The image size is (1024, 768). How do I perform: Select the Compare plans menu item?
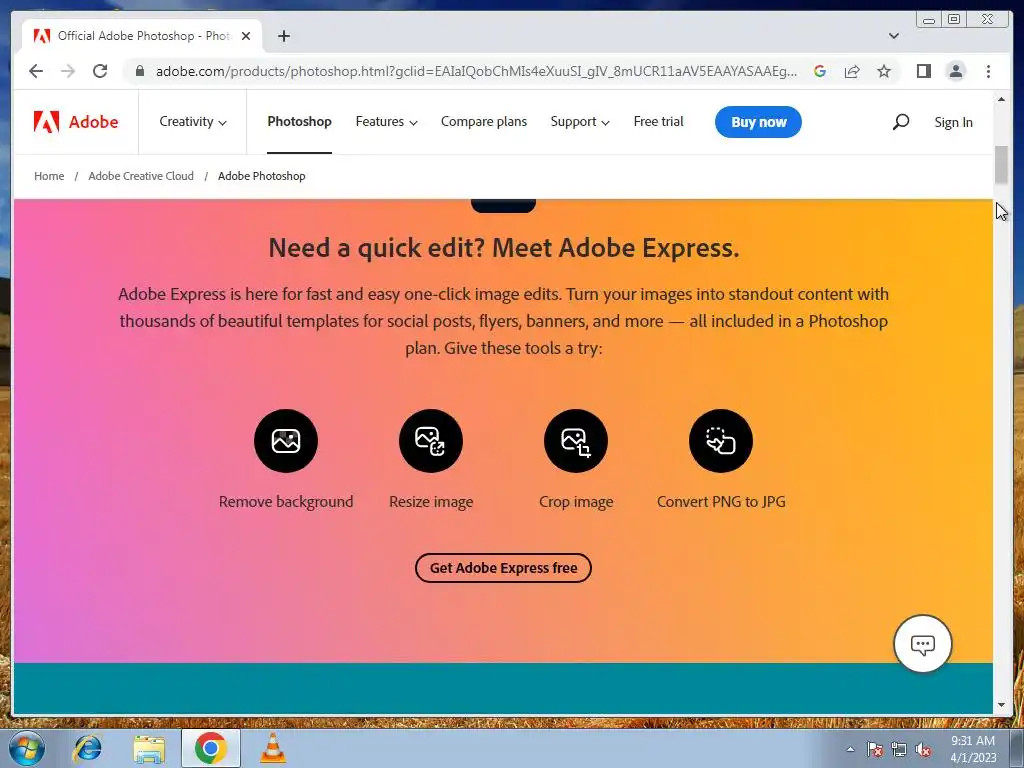pyautogui.click(x=484, y=121)
